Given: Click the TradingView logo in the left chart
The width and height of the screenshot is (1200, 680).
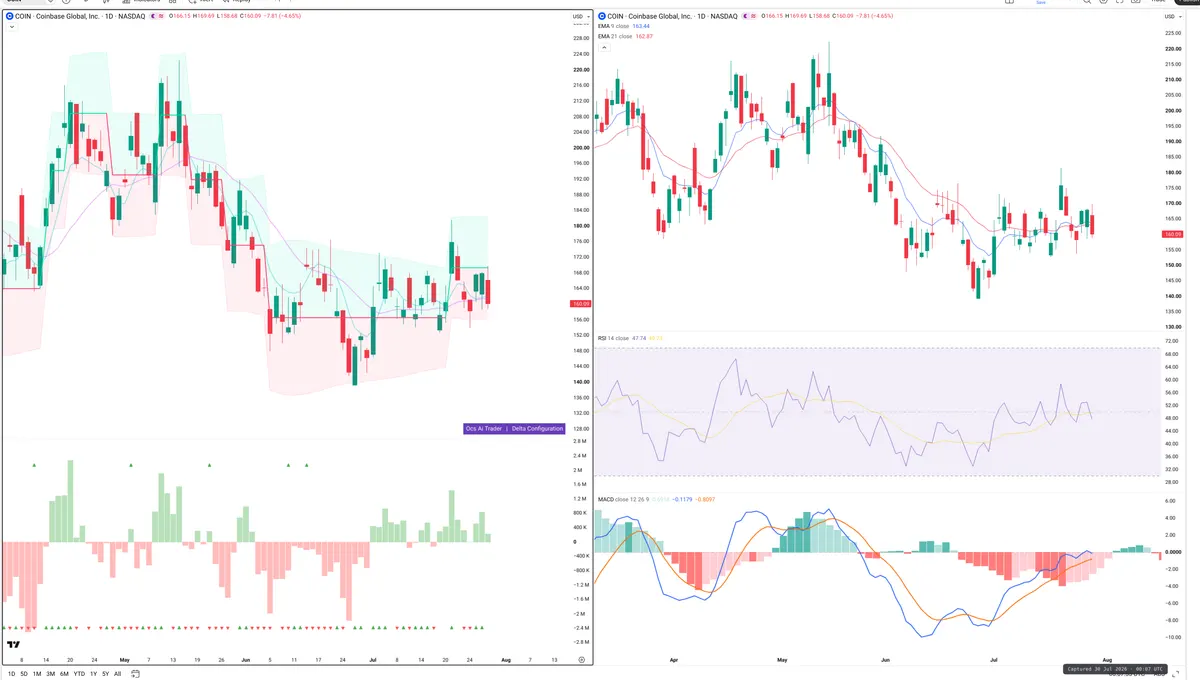Looking at the screenshot, I should (13, 645).
